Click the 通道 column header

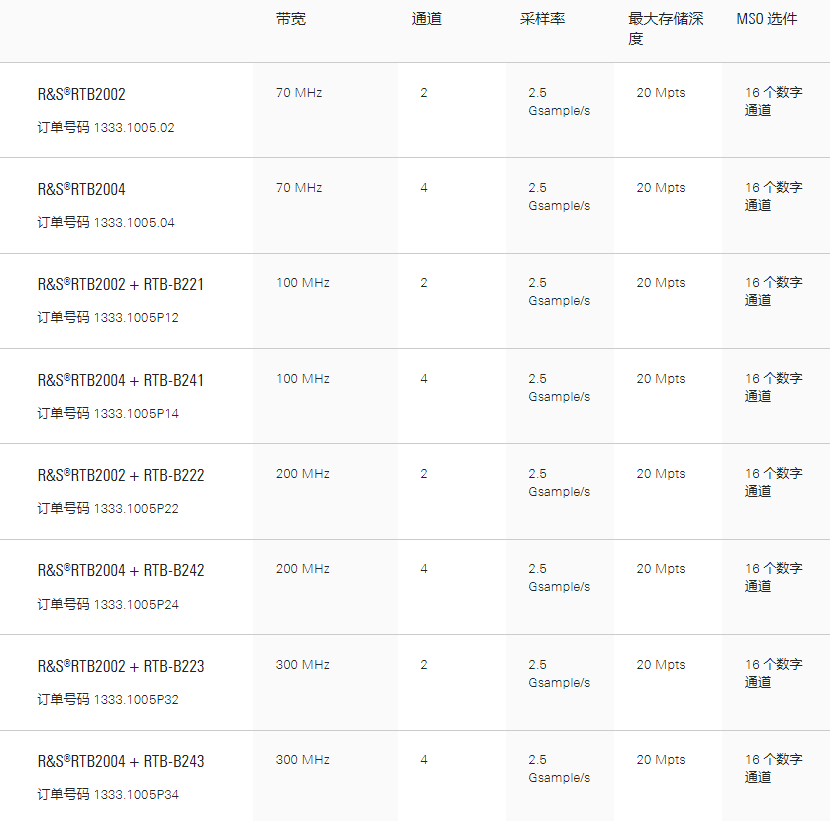[427, 19]
